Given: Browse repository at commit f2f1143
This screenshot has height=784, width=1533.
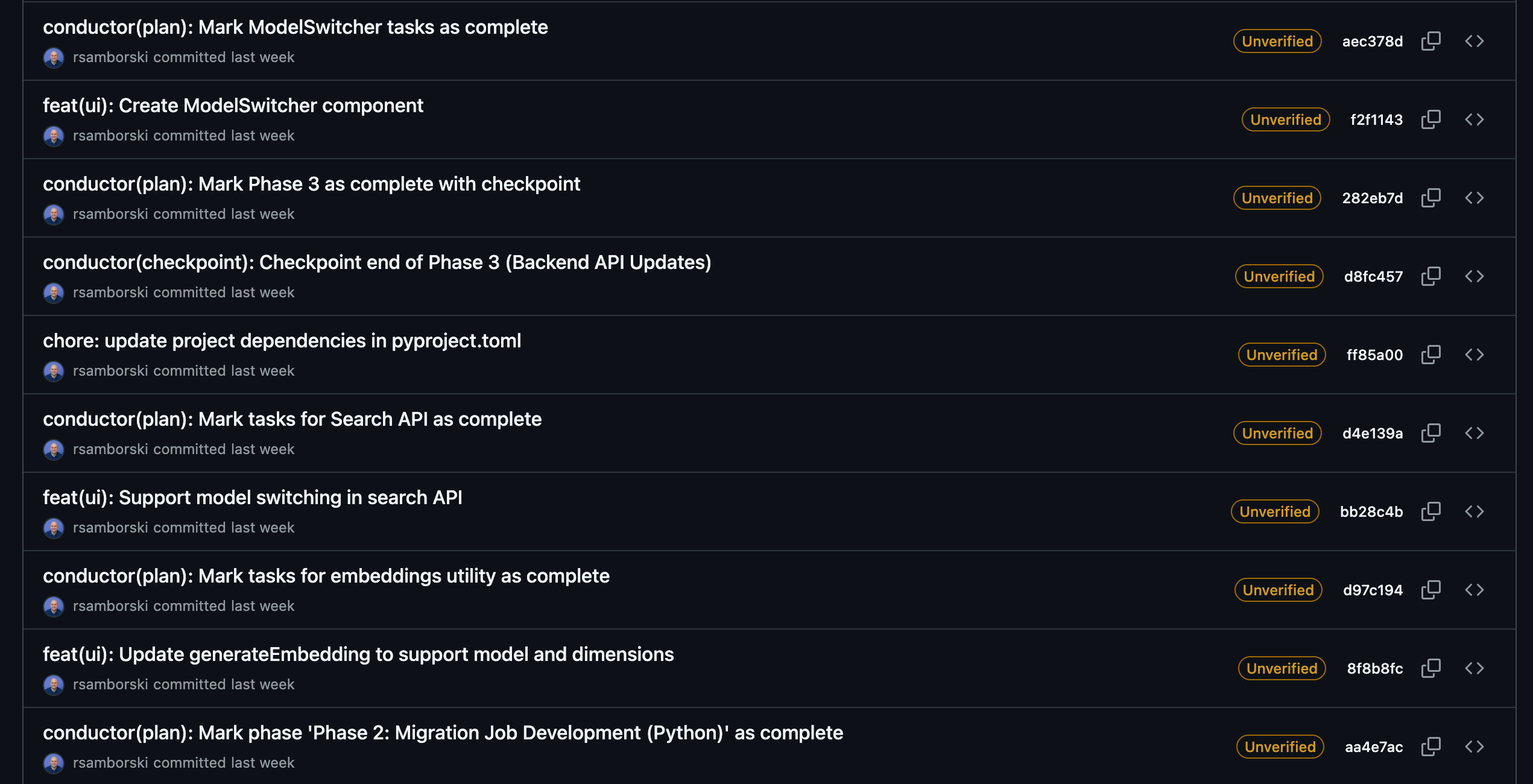Looking at the screenshot, I should click(1474, 119).
